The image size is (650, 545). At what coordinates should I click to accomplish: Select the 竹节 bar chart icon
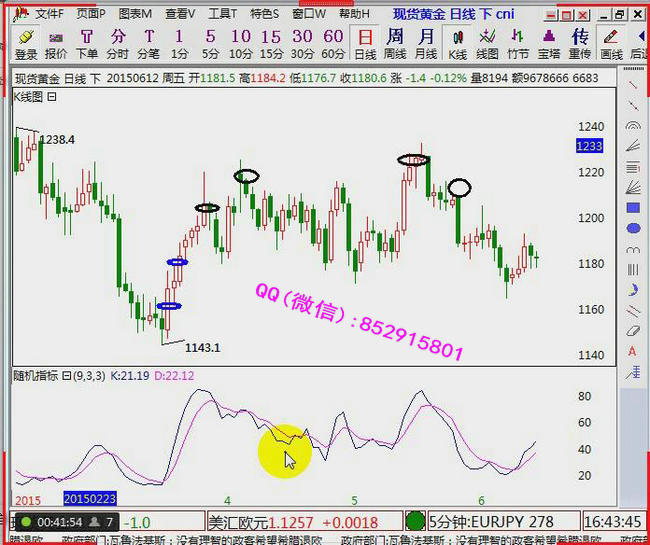[518, 44]
